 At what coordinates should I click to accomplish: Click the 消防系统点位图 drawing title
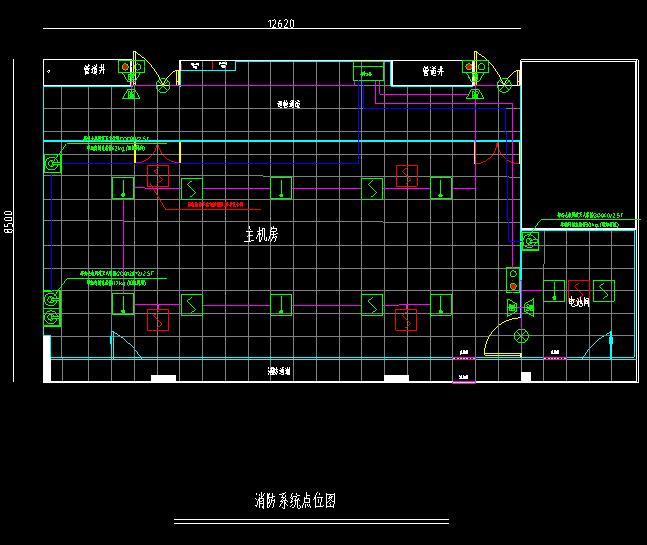[295, 501]
